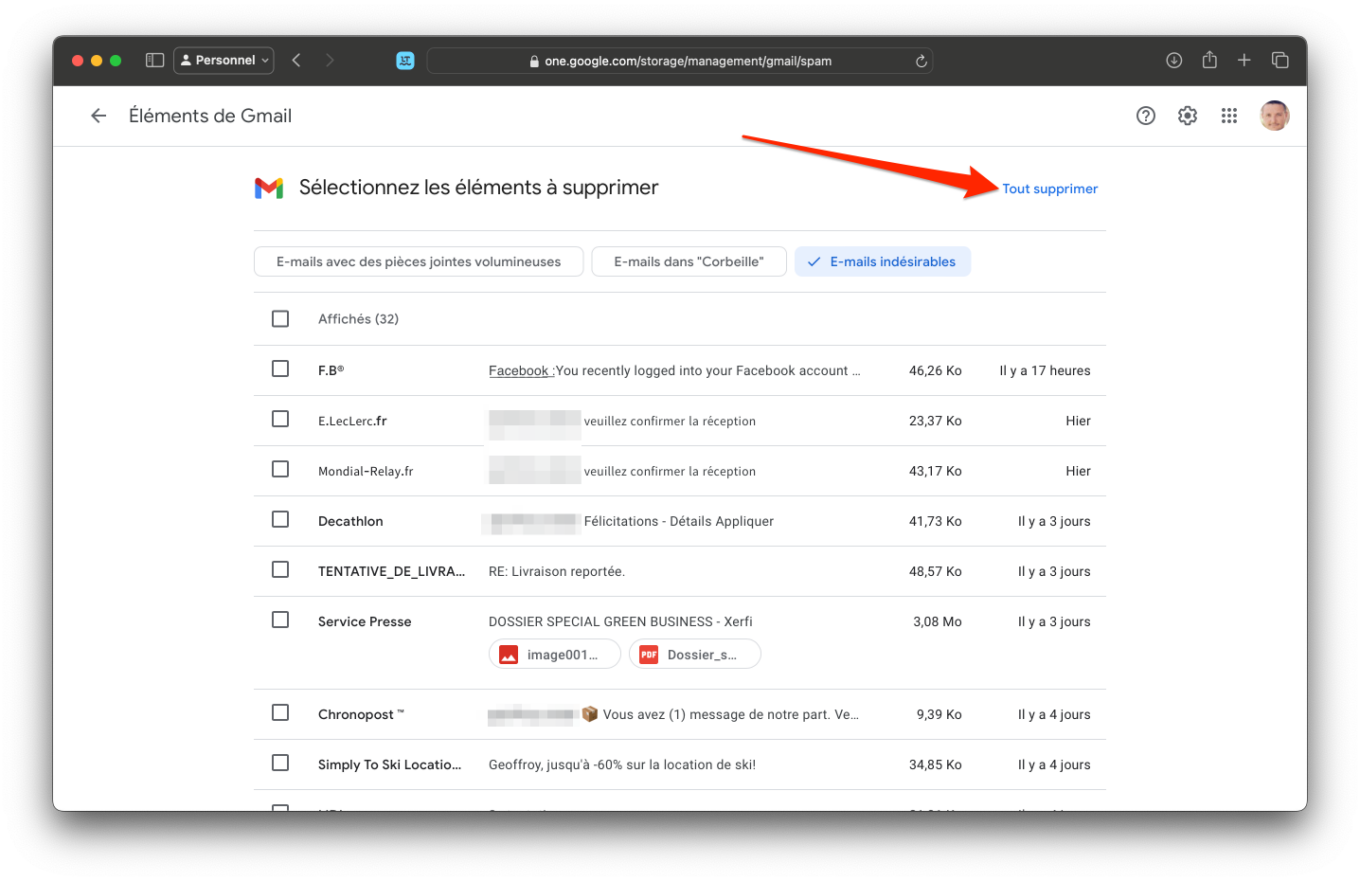Image resolution: width=1360 pixels, height=881 pixels.
Task: Click the Safari share icon
Action: [x=1209, y=60]
